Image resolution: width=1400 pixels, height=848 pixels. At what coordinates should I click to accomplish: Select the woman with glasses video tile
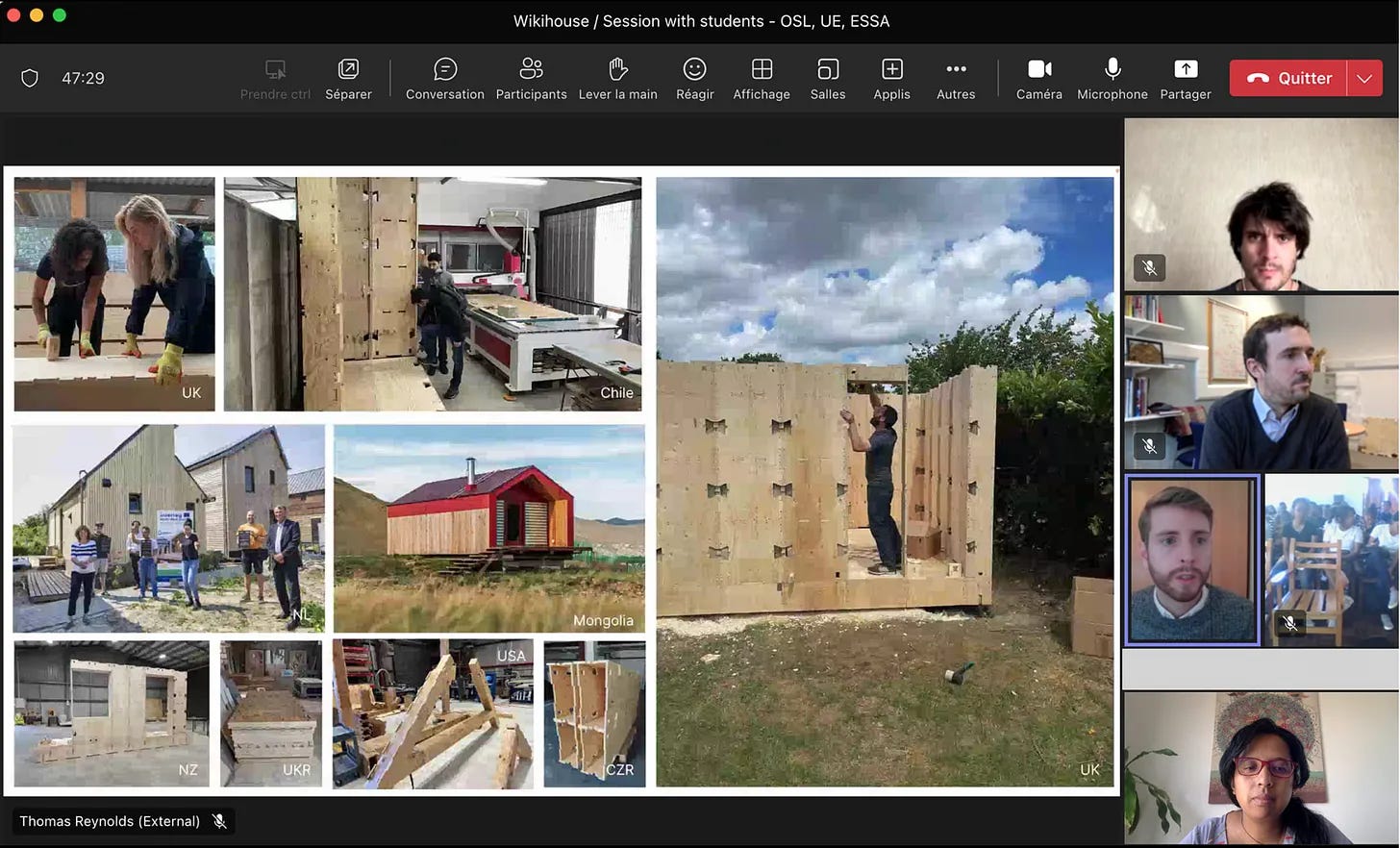[1261, 768]
